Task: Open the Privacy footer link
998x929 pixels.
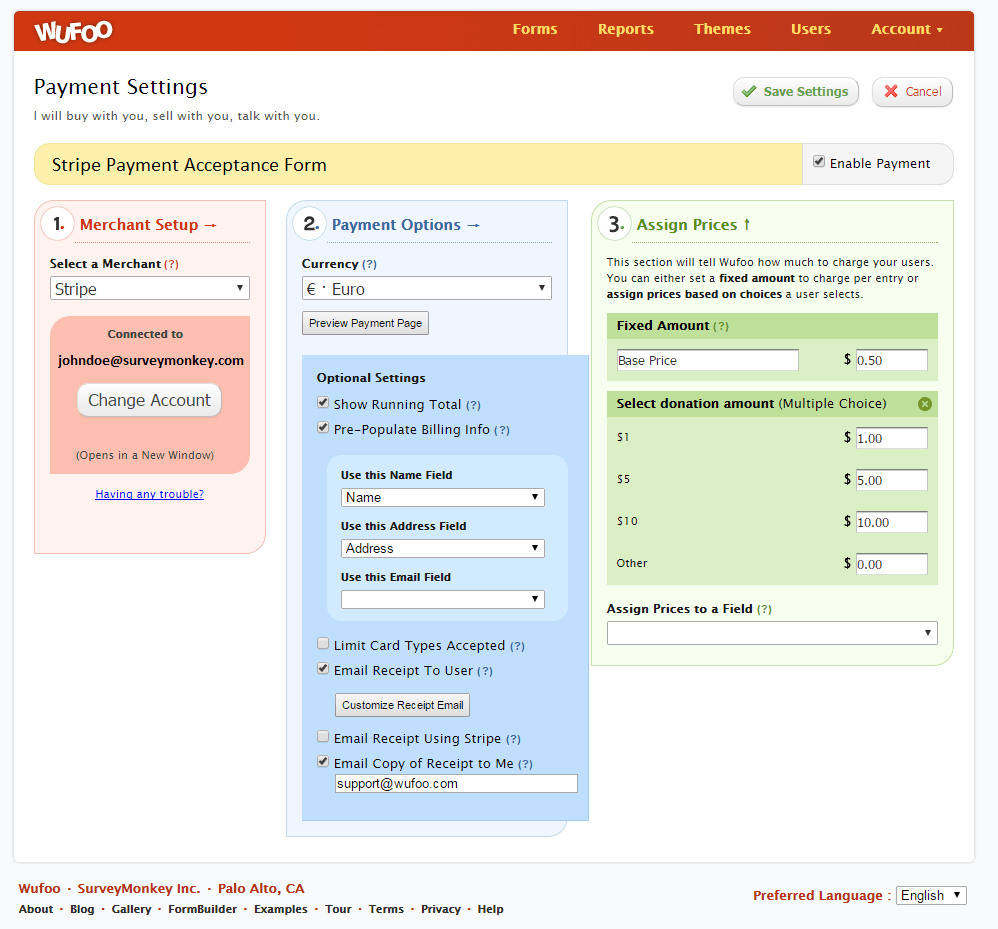Action: 440,909
